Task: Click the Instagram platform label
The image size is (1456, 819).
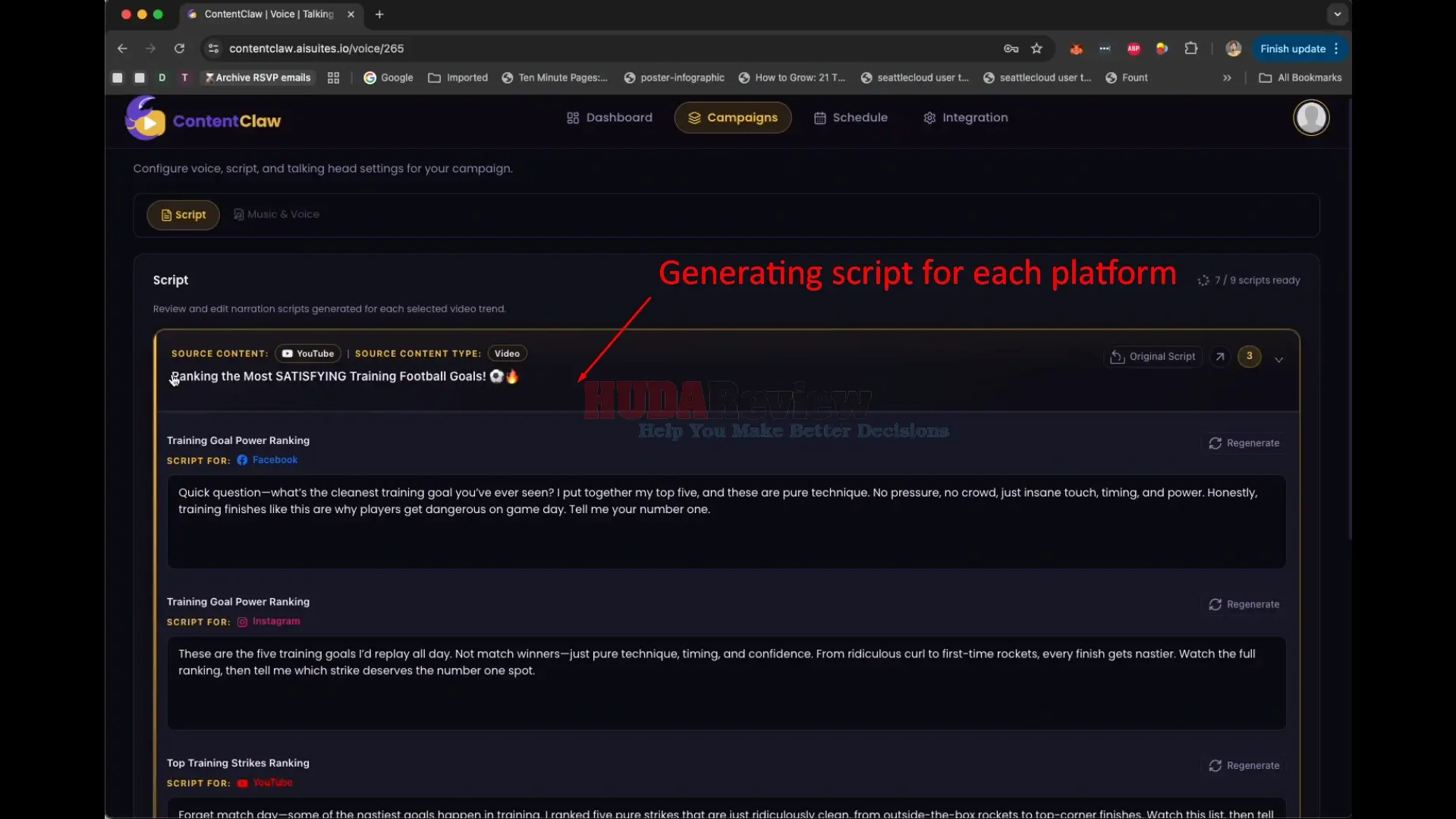Action: (269, 622)
